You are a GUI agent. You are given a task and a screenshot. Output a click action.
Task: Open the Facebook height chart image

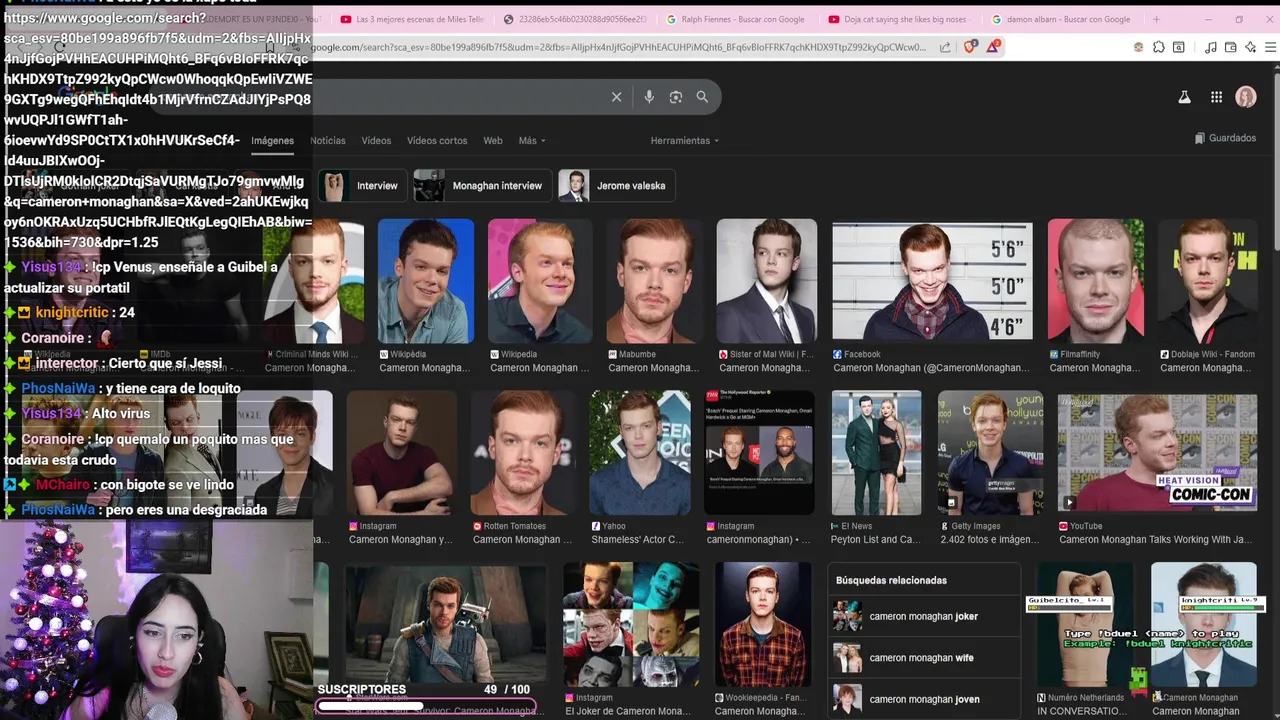tap(932, 281)
